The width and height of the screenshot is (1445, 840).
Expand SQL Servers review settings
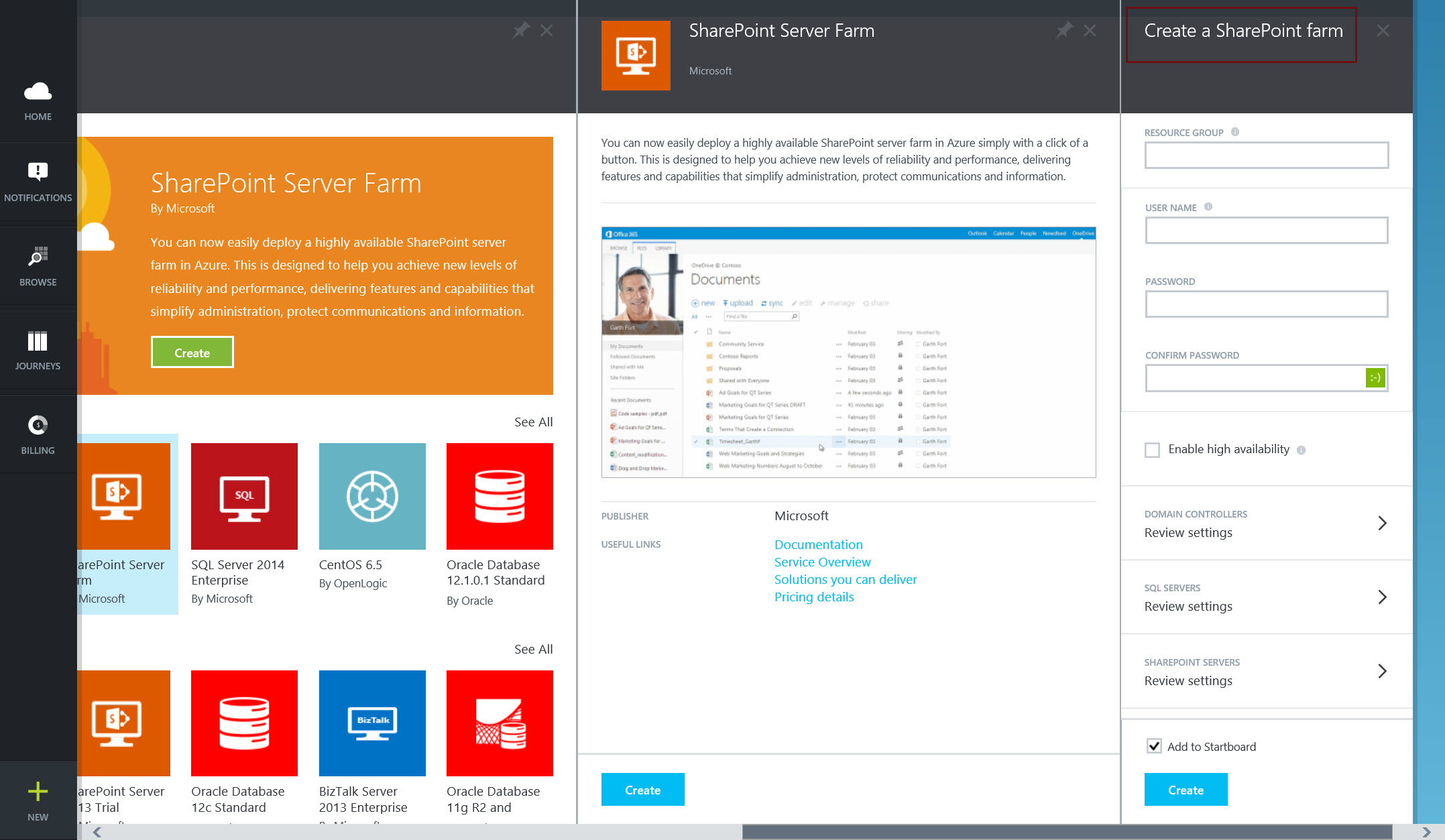click(1266, 597)
